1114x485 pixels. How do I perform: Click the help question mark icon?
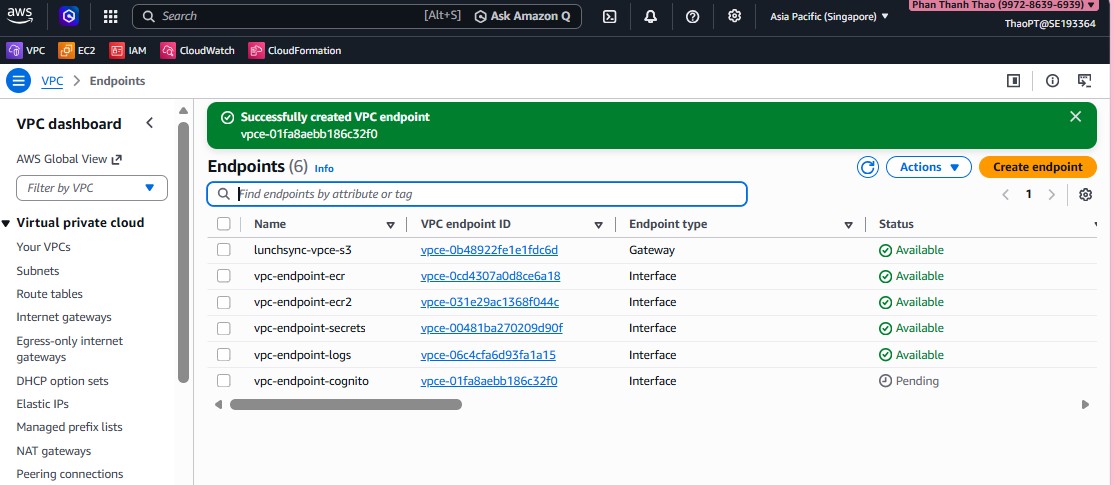[693, 16]
